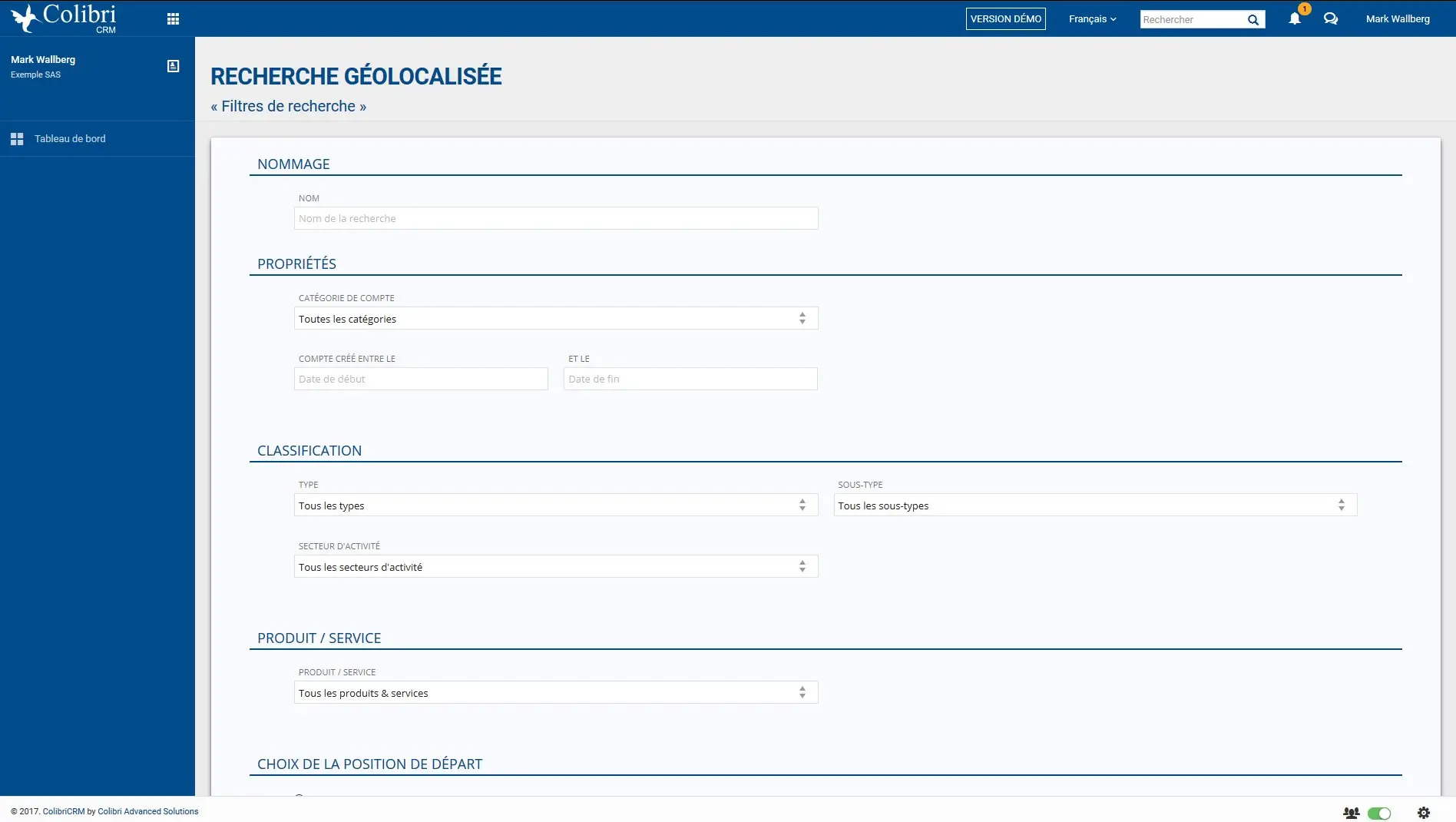Viewport: 1456px width, 822px height.
Task: Click the Filtres de recherche subtitle
Action: click(289, 107)
